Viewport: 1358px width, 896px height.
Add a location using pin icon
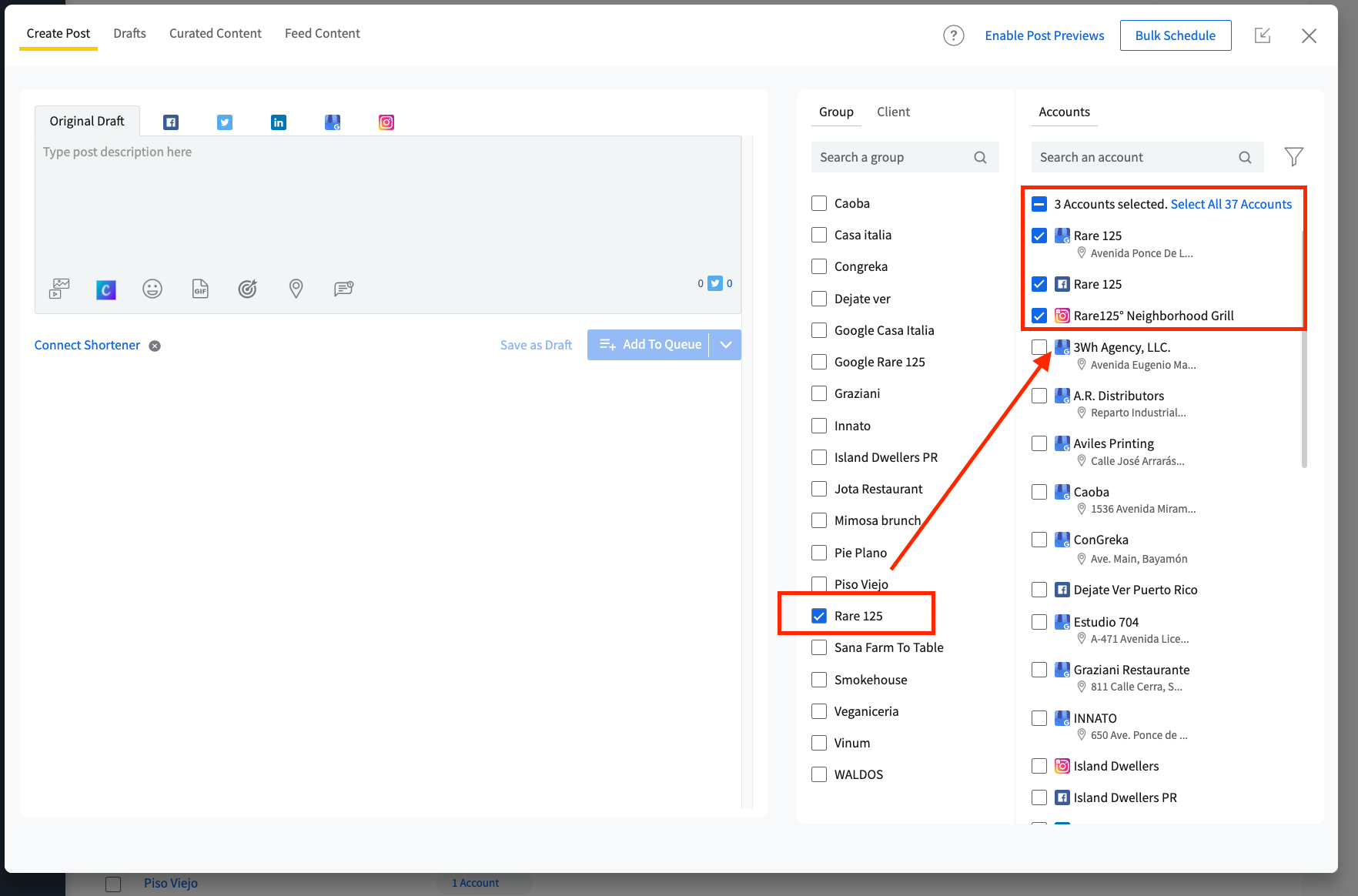tap(296, 289)
